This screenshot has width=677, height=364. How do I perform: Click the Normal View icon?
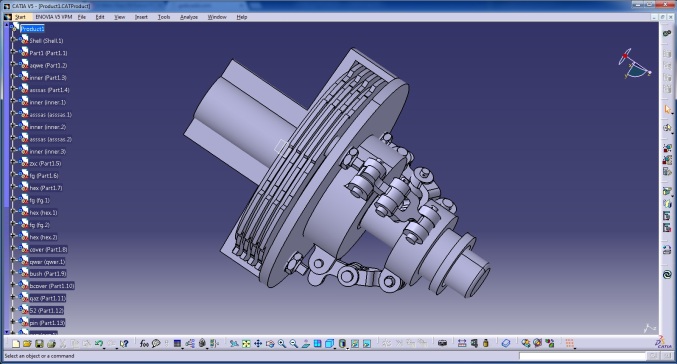coord(306,344)
